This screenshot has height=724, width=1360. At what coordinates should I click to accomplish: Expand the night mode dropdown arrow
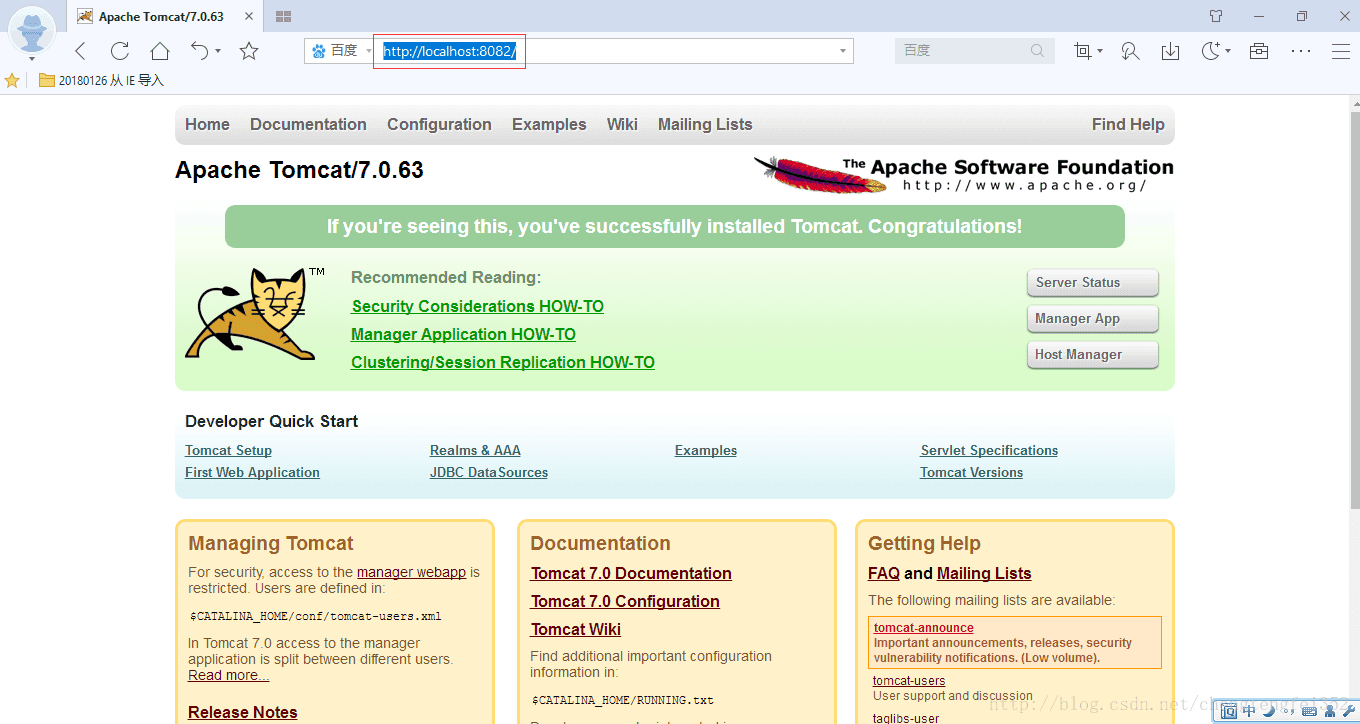pos(1227,51)
